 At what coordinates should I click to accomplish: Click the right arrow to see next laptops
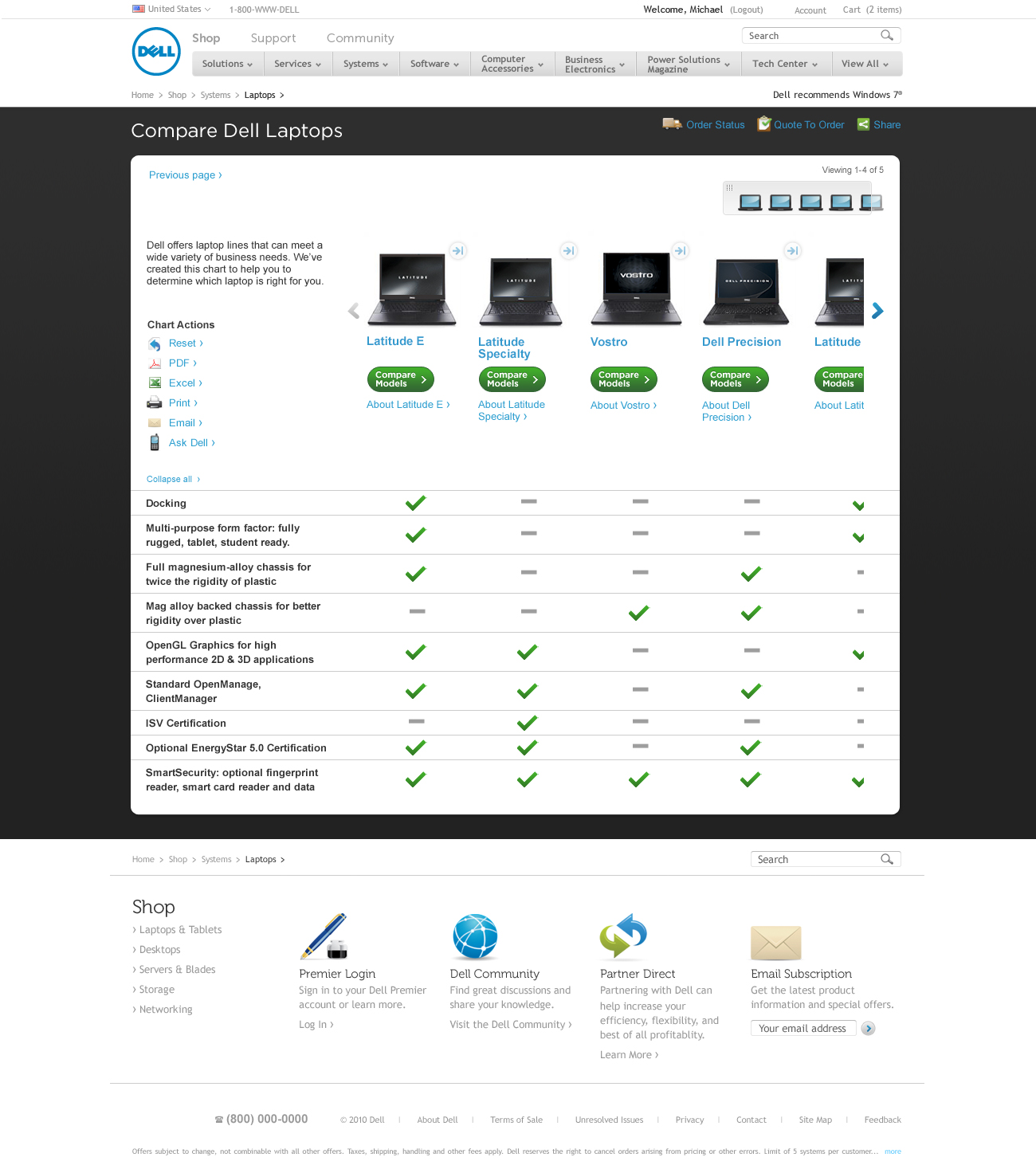point(877,311)
